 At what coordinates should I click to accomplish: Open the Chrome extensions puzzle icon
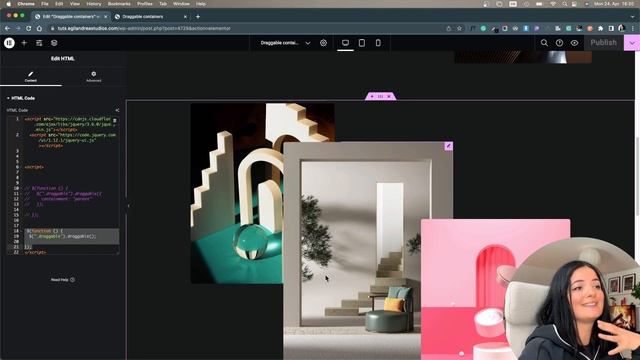[600, 29]
